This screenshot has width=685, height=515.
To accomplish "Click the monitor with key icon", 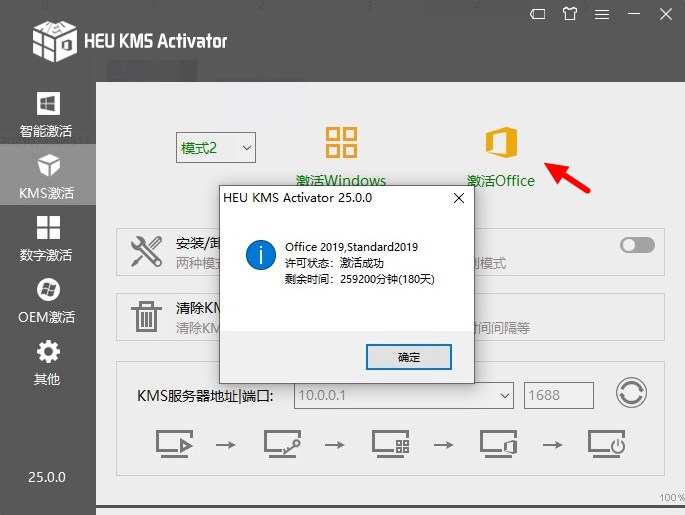I will coord(282,444).
